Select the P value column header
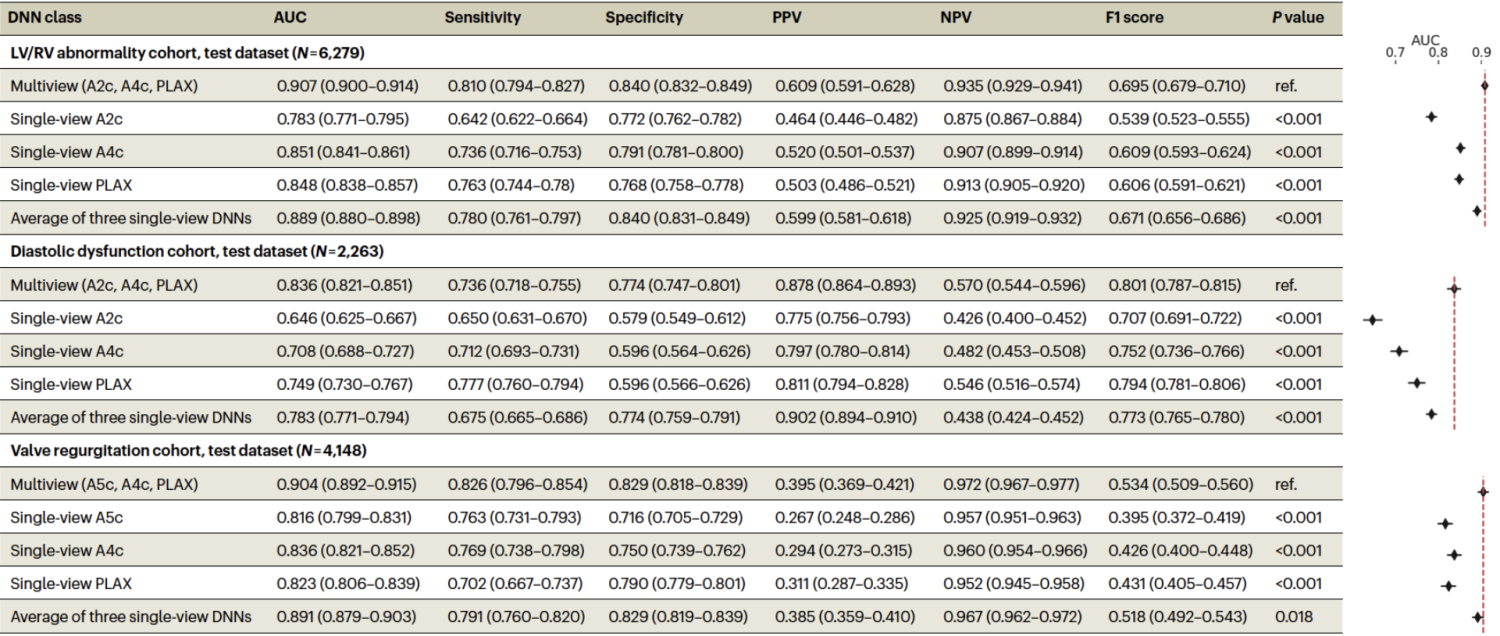1500x636 pixels. (x=1297, y=17)
